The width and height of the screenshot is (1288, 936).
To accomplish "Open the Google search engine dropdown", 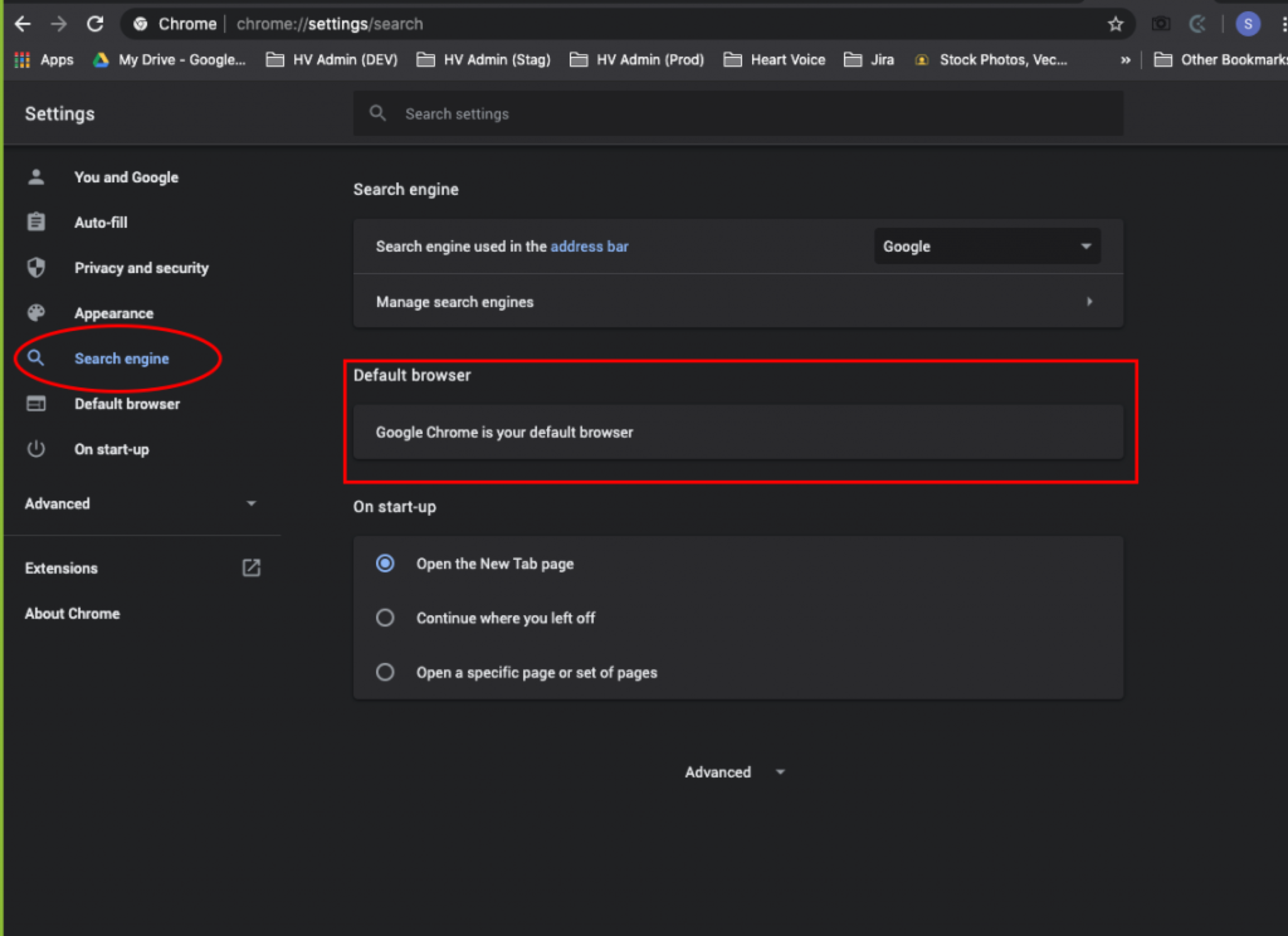I will point(987,246).
